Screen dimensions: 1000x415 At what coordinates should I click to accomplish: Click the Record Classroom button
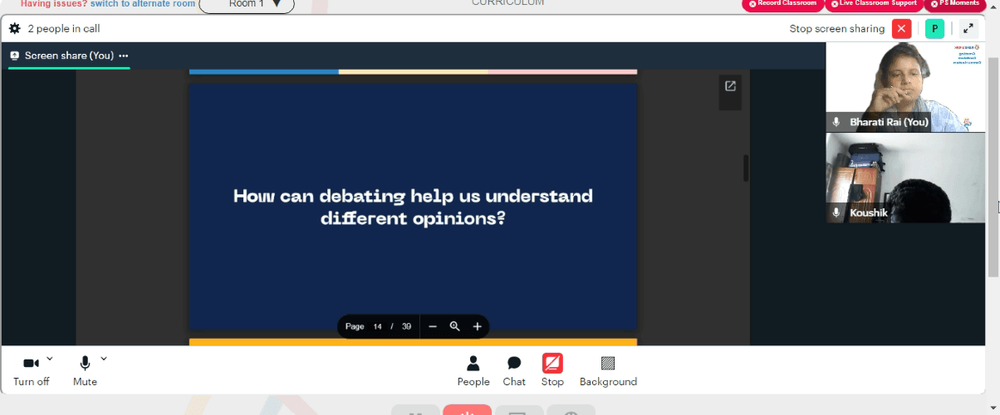pos(783,4)
